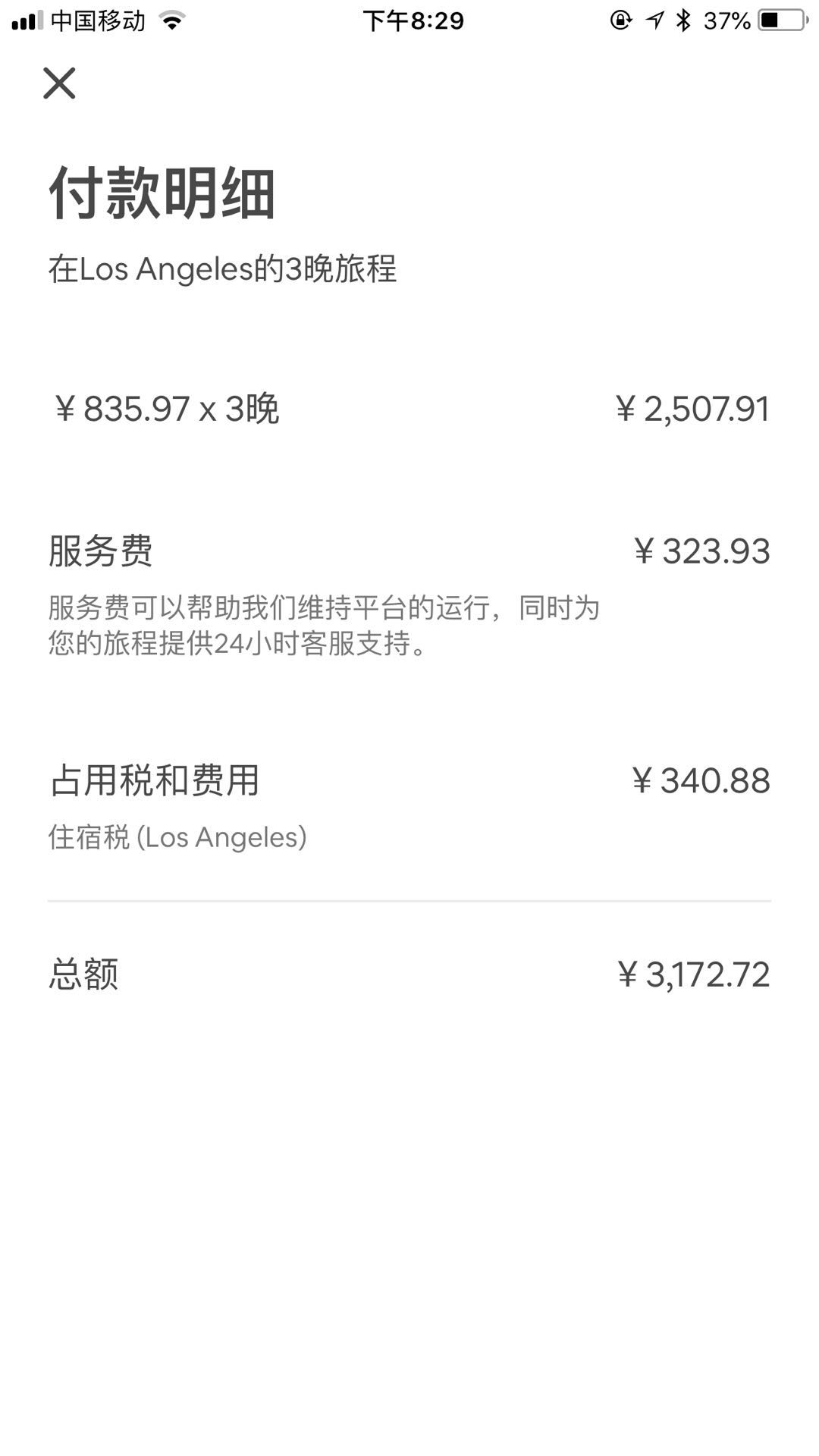Select the ¥835.97 x 3晚 nightly rate line
Screen dimensions: 819x1456
[x=167, y=409]
